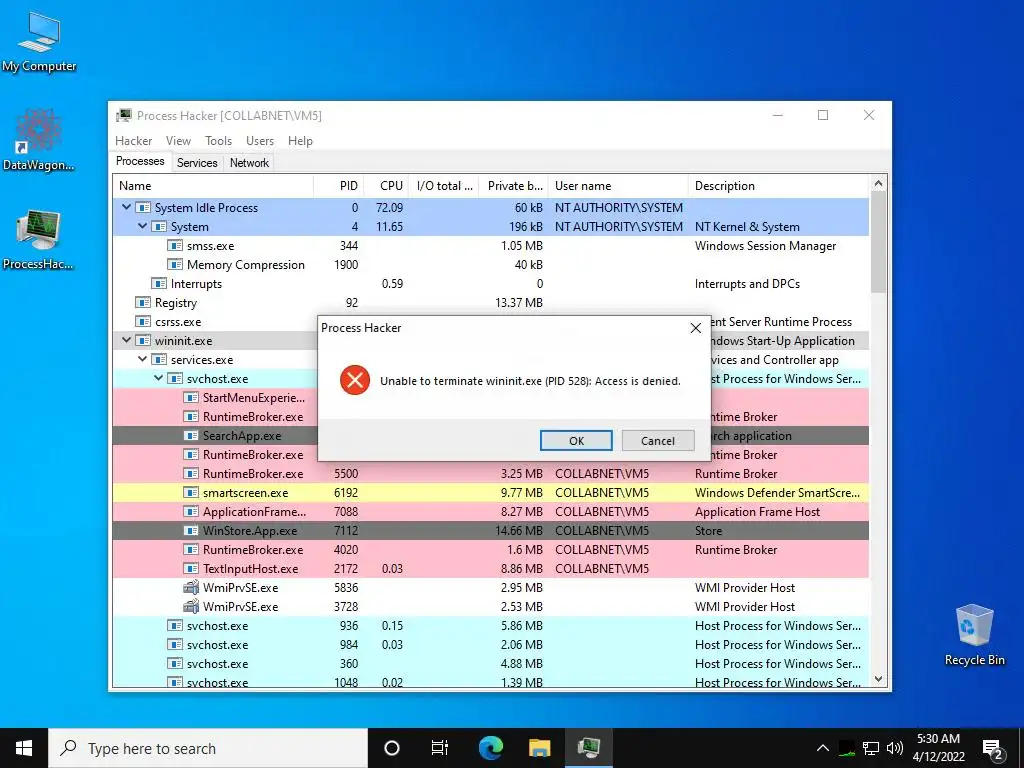The height and width of the screenshot is (768, 1024).
Task: Open the Help menu
Action: [300, 140]
